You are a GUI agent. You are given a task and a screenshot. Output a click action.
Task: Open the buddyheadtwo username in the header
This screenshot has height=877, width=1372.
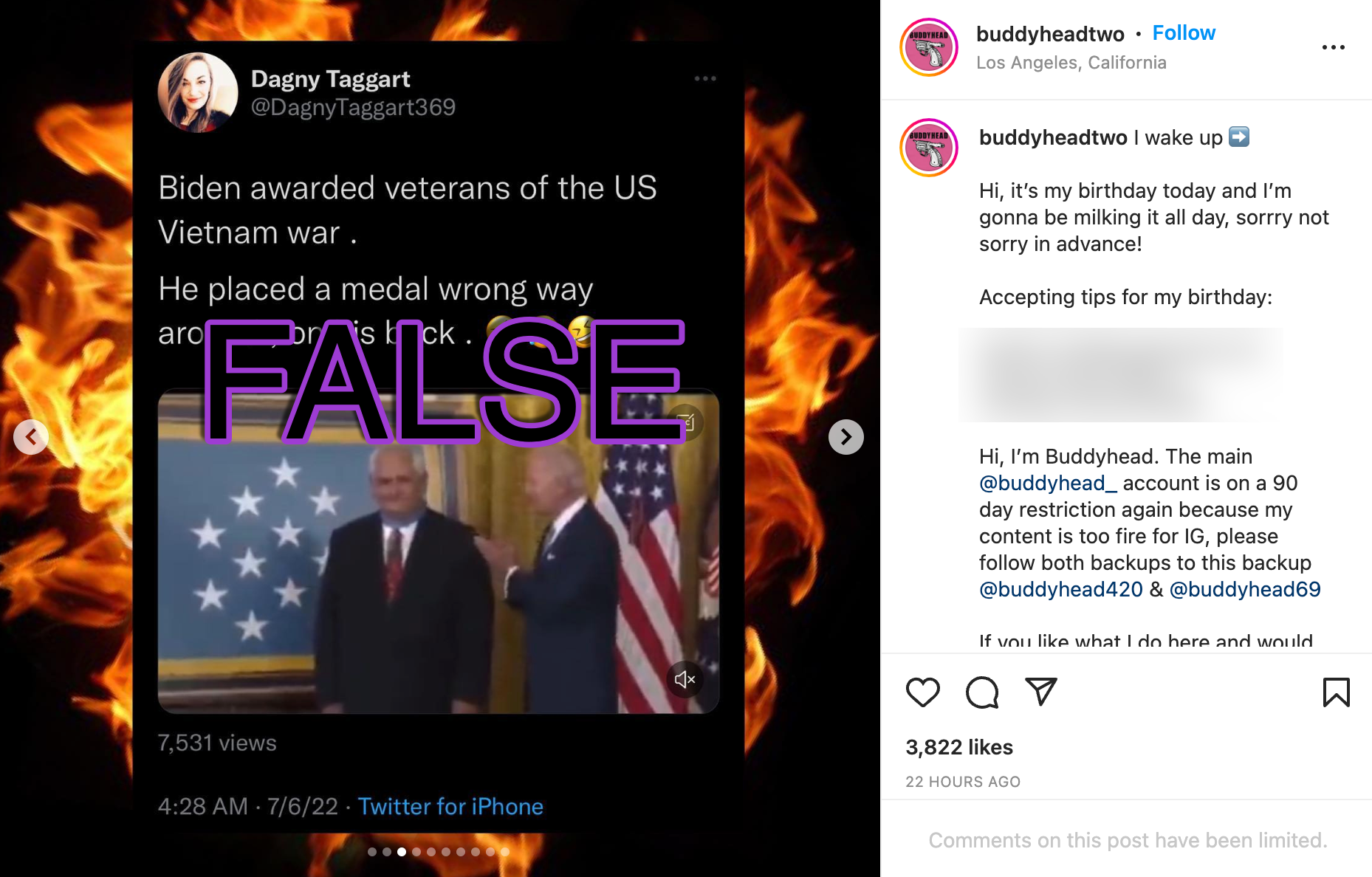(x=1050, y=34)
